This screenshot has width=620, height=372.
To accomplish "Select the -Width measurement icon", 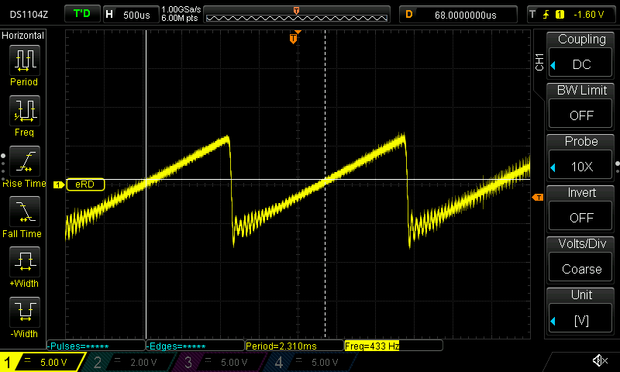I will coord(24,312).
